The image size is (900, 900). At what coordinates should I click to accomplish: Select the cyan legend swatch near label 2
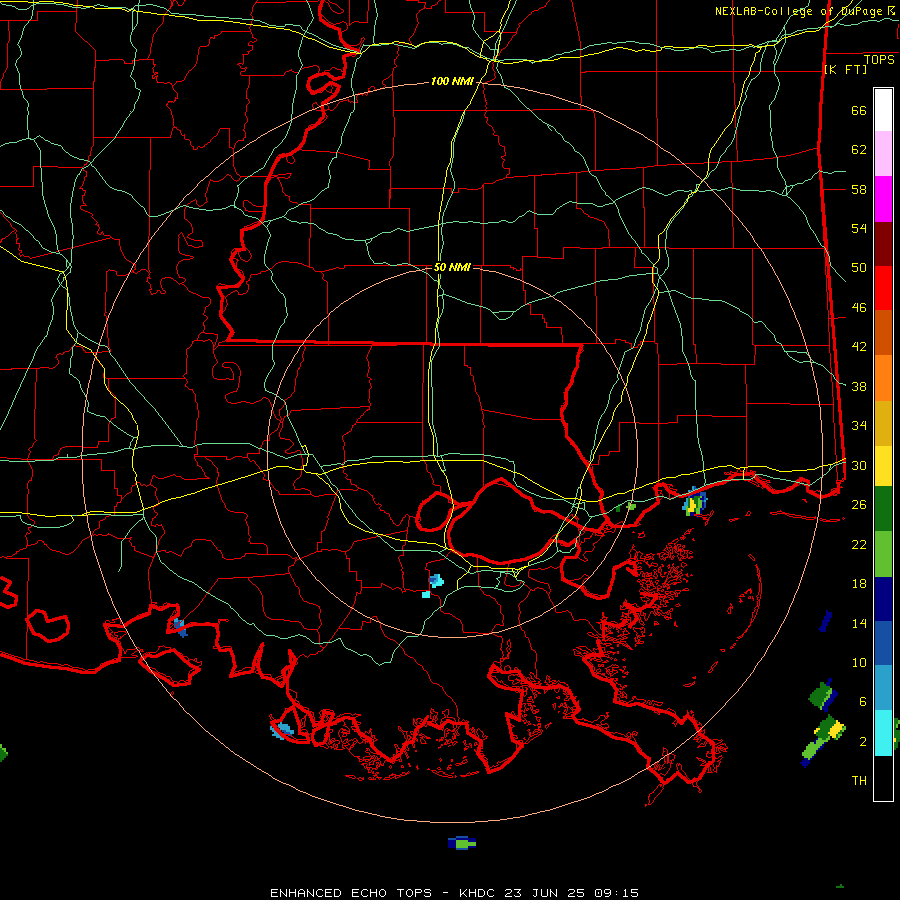pos(883,733)
